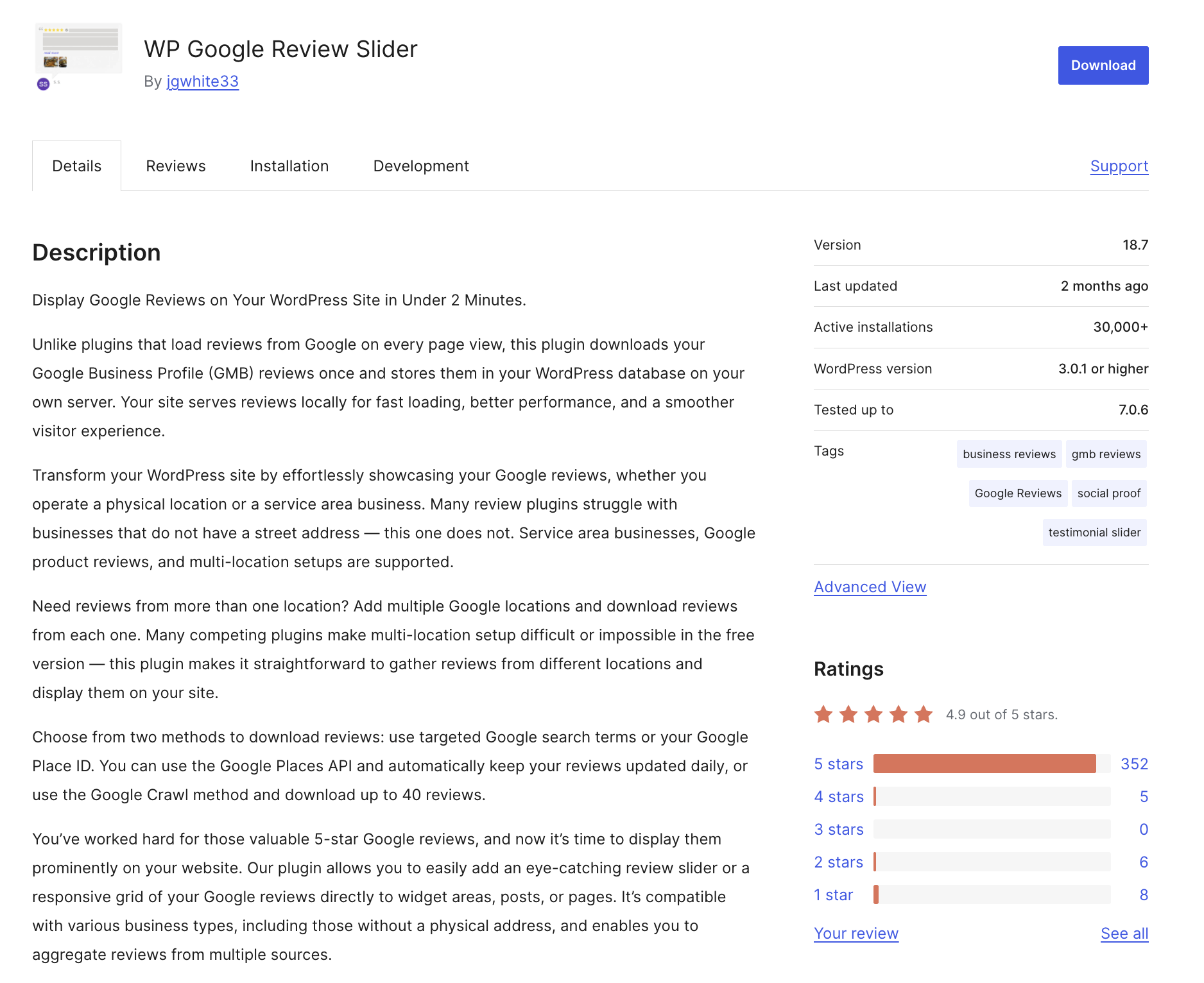Click the count 5 for 4 stars
Image resolution: width=1204 pixels, height=983 pixels.
coord(1143,797)
